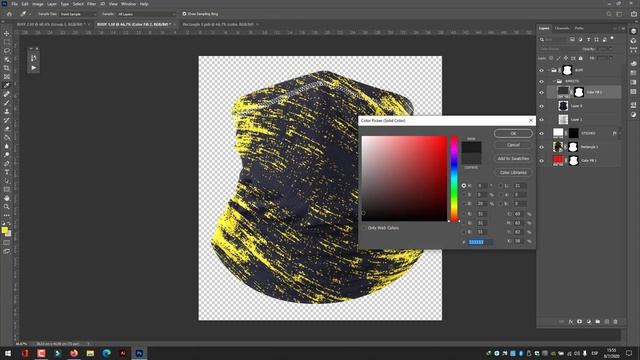The image size is (640, 360).
Task: Click the filter for pixel layers icon
Action: (x=572, y=40)
